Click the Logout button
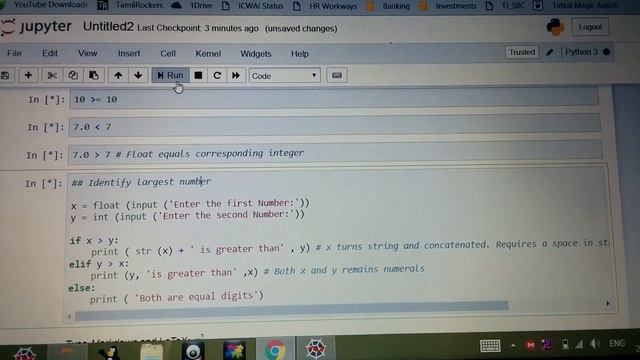 pyautogui.click(x=590, y=27)
